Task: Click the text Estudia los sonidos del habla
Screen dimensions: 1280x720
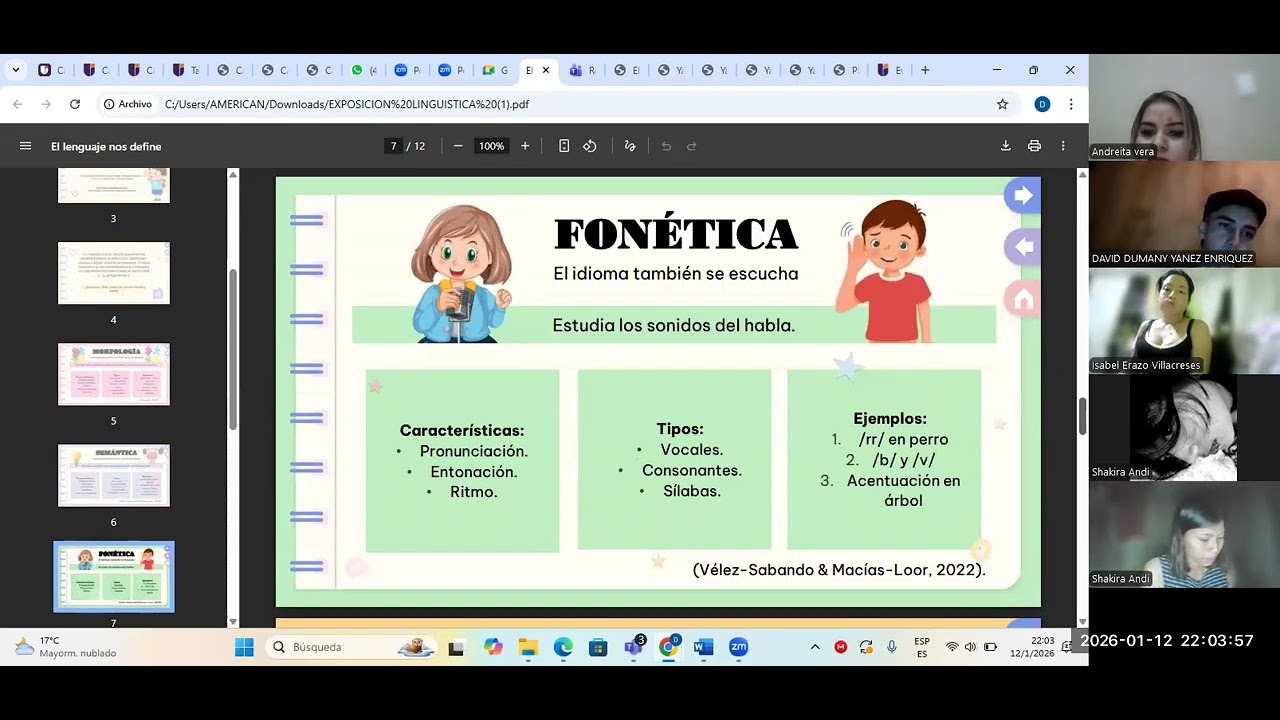Action: [674, 325]
